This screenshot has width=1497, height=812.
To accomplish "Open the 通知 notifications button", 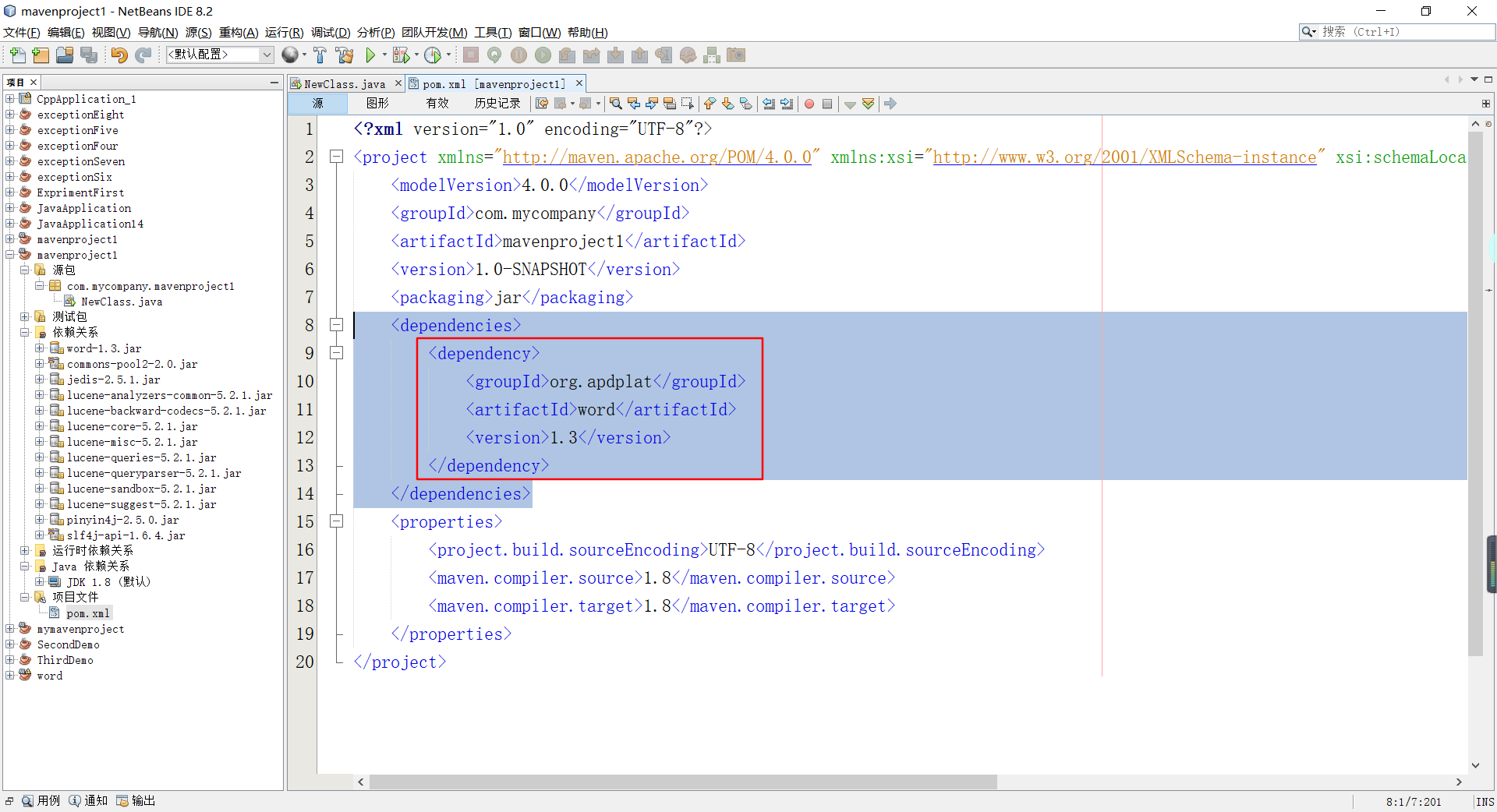I will (x=89, y=801).
